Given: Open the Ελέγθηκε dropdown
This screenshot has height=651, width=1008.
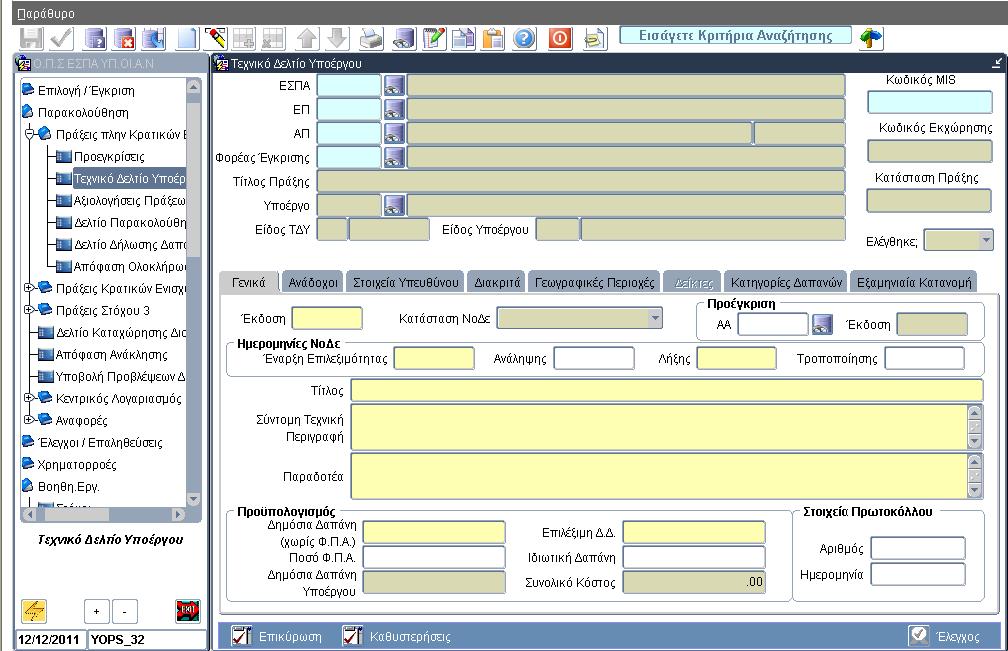Looking at the screenshot, I should 986,240.
